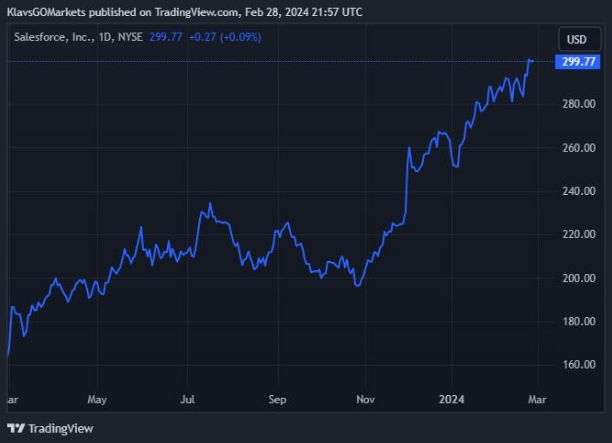Click the 280.00 price axis label

pyautogui.click(x=579, y=104)
